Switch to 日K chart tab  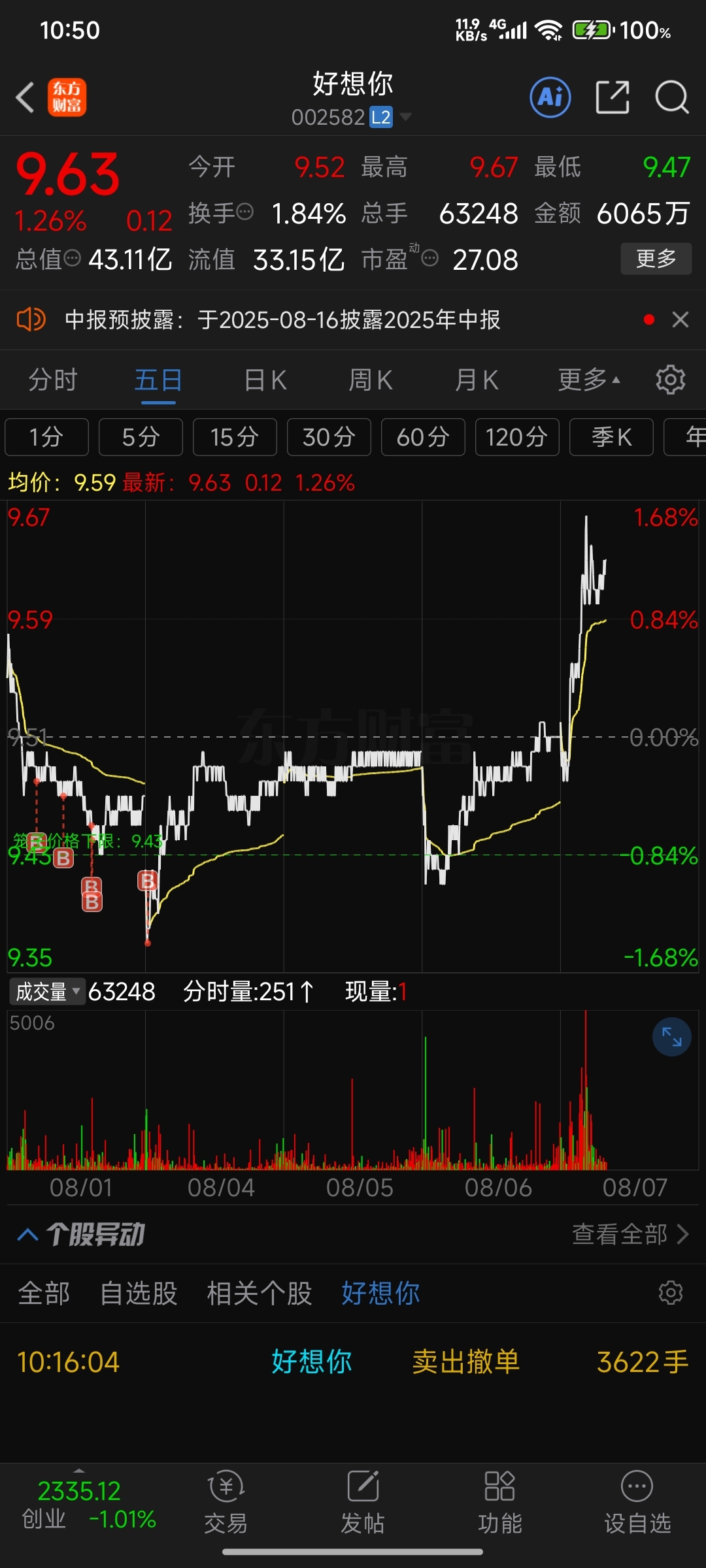(265, 380)
